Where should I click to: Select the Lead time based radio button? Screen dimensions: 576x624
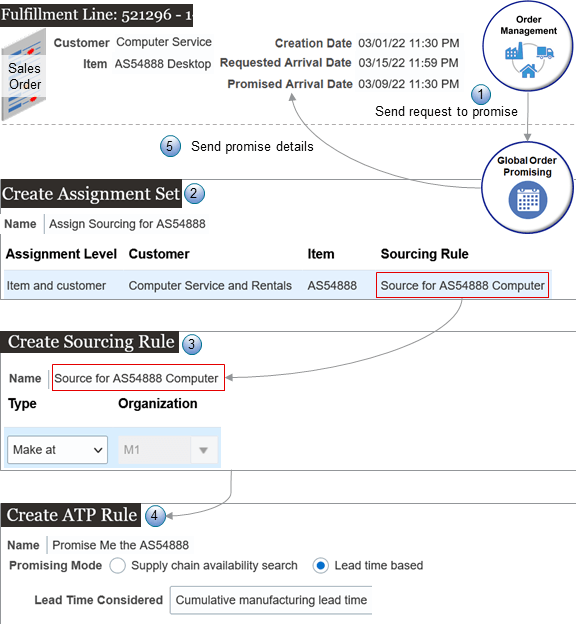(x=321, y=566)
